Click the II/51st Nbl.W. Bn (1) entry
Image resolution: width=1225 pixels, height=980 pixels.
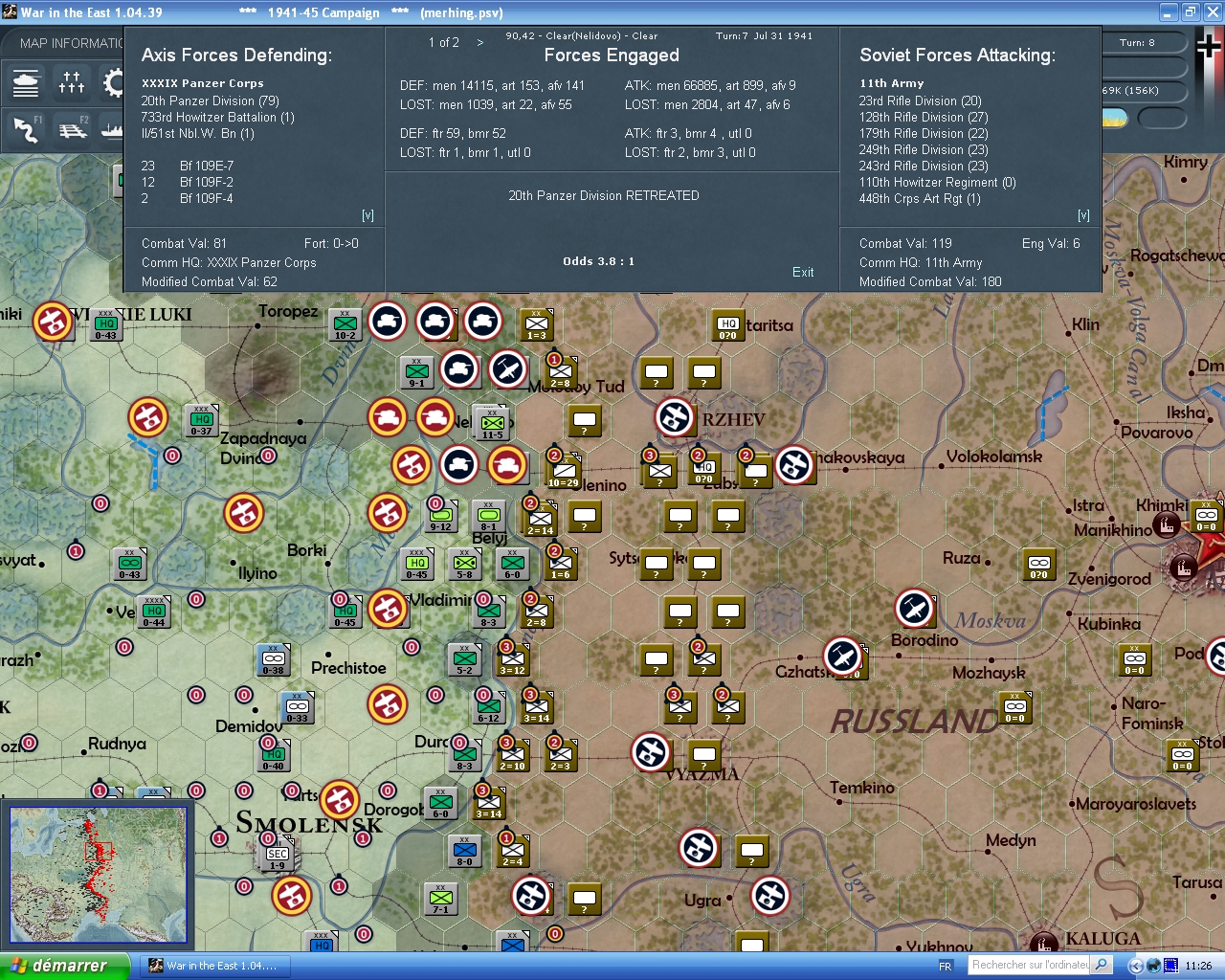point(198,133)
